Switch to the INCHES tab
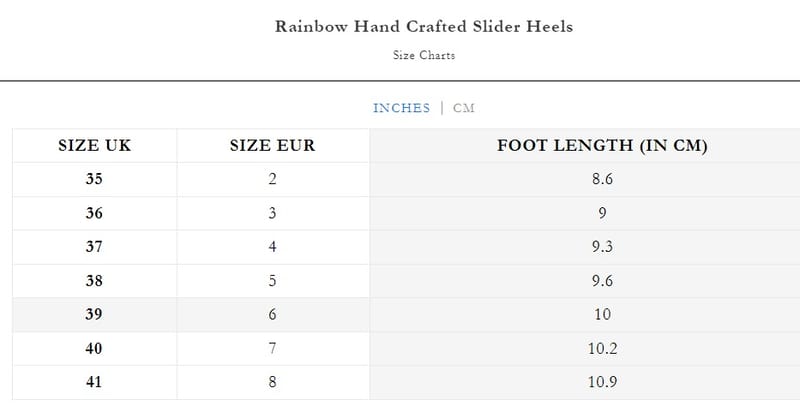 point(401,108)
